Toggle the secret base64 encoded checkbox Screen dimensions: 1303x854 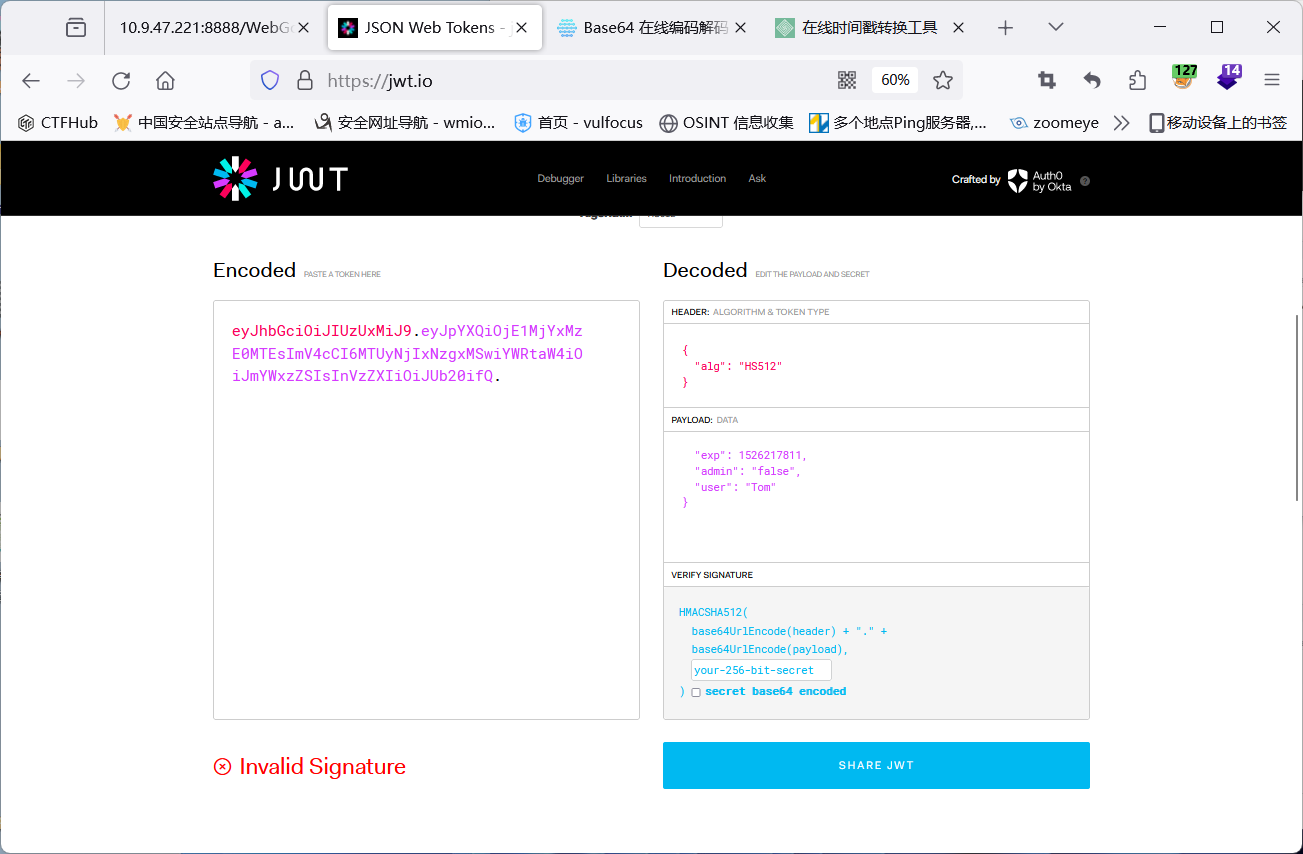696,692
